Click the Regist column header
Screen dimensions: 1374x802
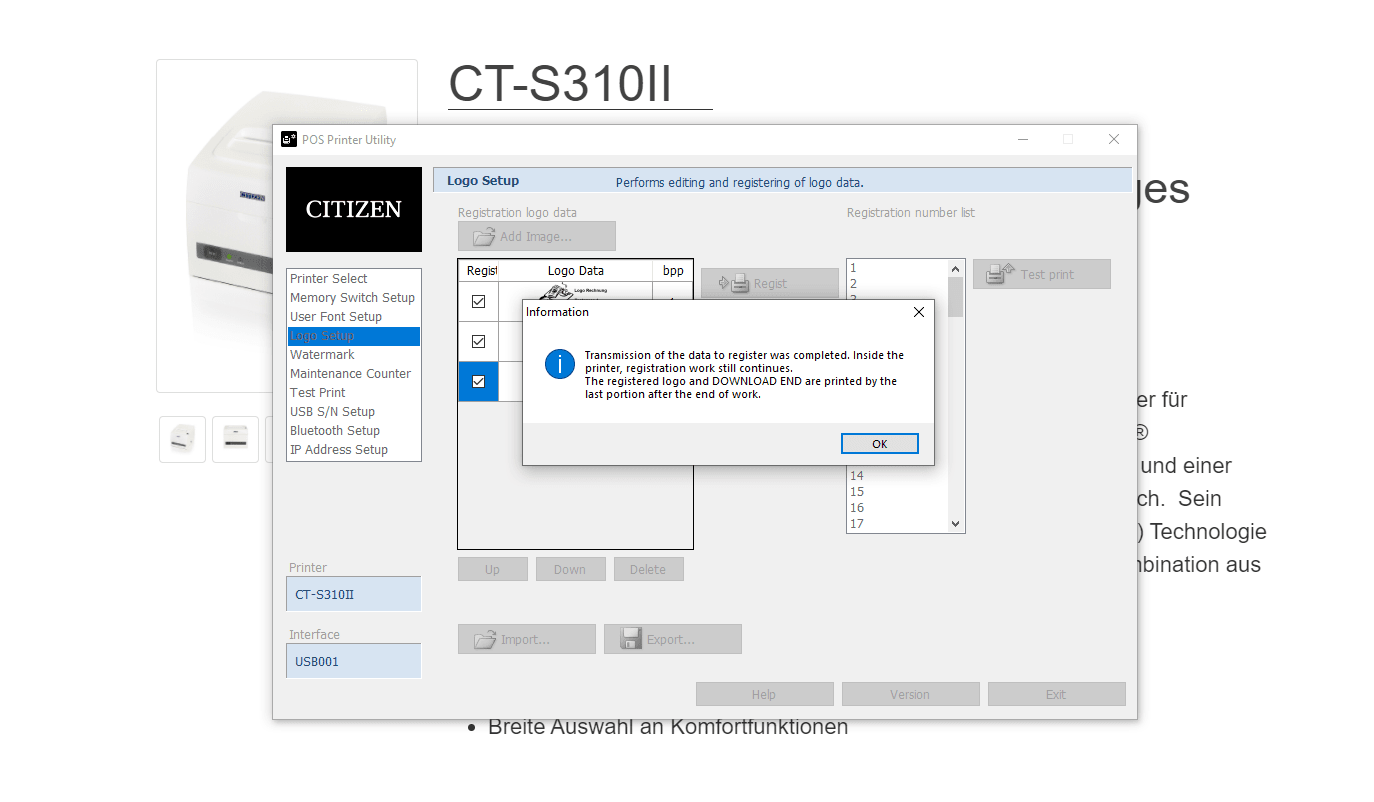479,271
